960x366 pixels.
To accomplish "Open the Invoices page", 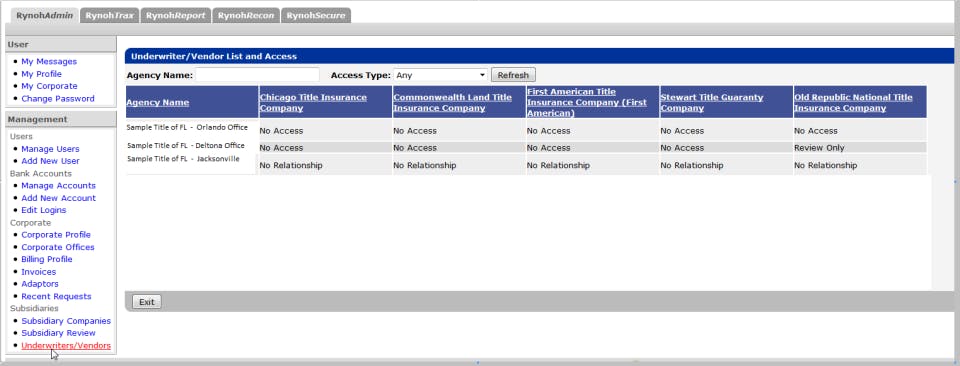I will [39, 272].
